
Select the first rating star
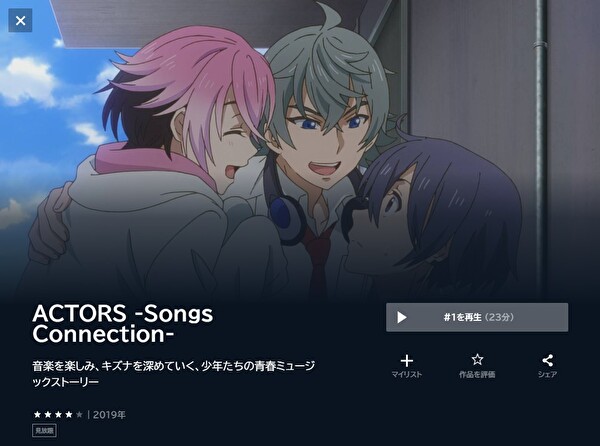click(38, 414)
